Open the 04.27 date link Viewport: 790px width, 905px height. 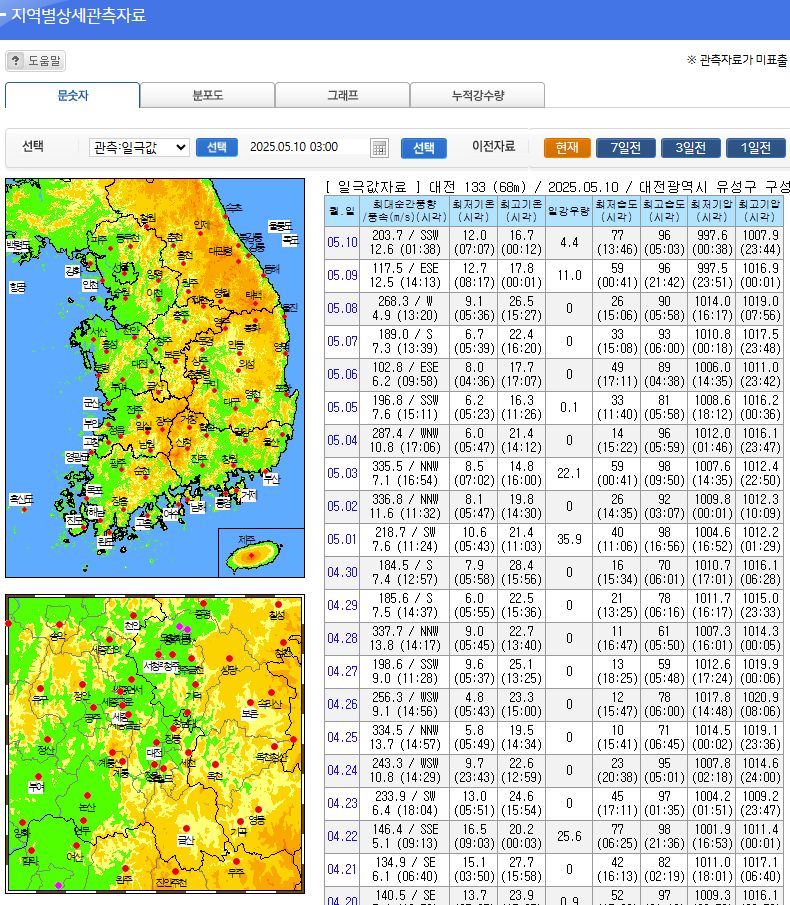(342, 671)
